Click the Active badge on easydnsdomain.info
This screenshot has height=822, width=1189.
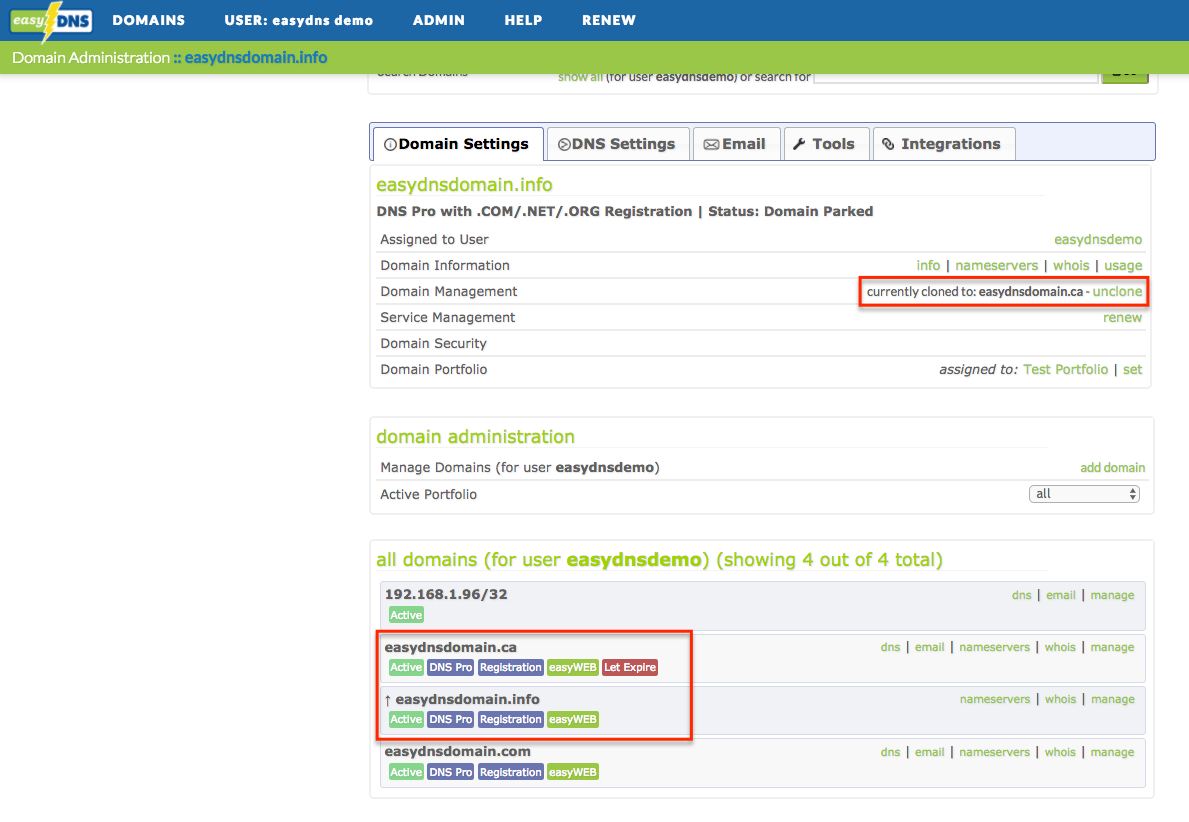tap(406, 720)
